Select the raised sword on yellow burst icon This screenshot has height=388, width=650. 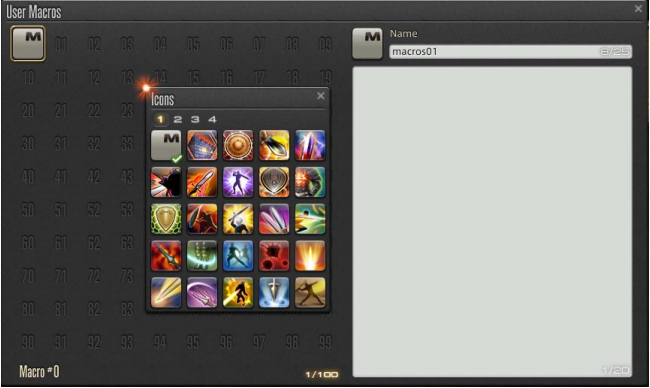[x=238, y=219]
